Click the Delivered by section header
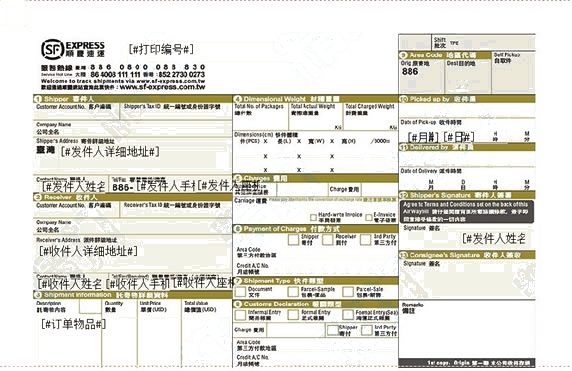572x371 pixels. pos(467,147)
